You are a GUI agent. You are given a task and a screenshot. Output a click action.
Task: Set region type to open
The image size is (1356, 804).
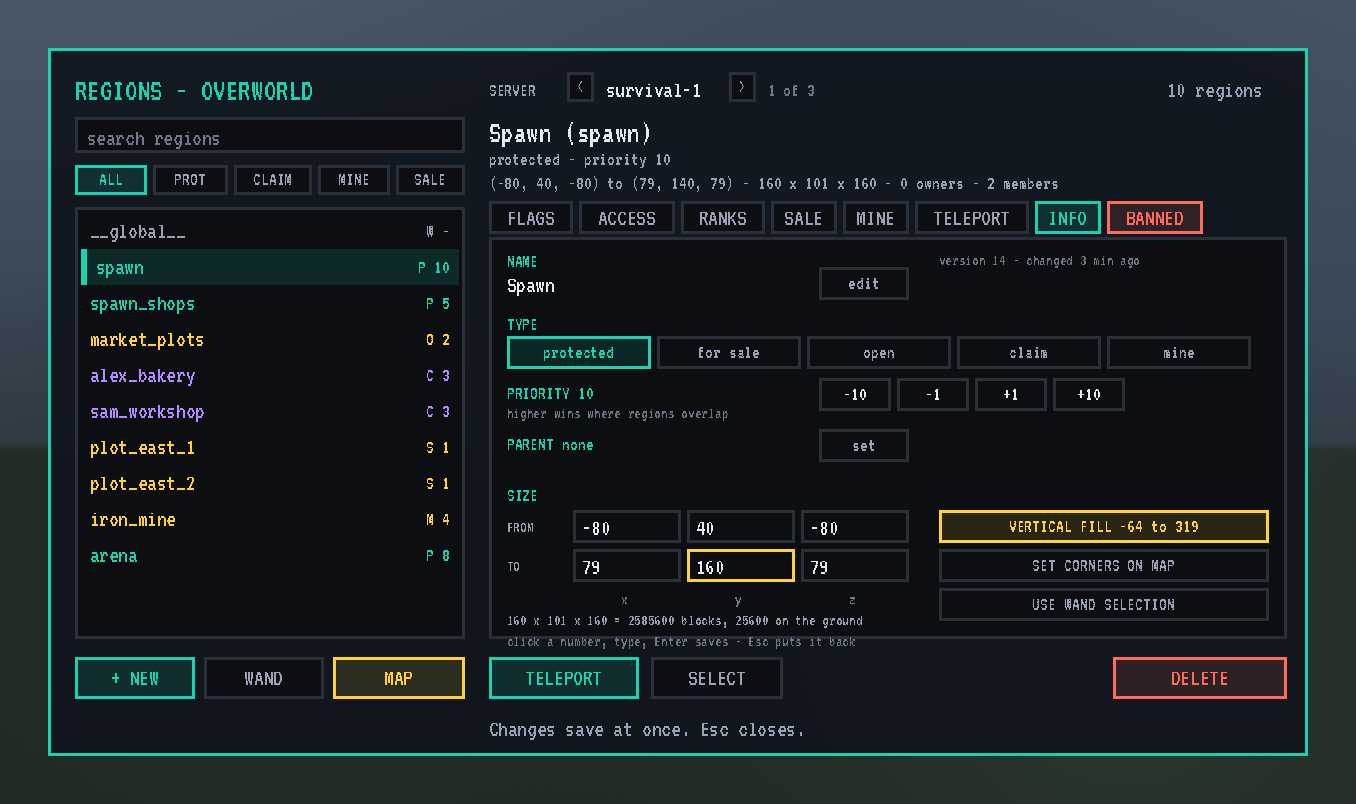[x=879, y=353]
